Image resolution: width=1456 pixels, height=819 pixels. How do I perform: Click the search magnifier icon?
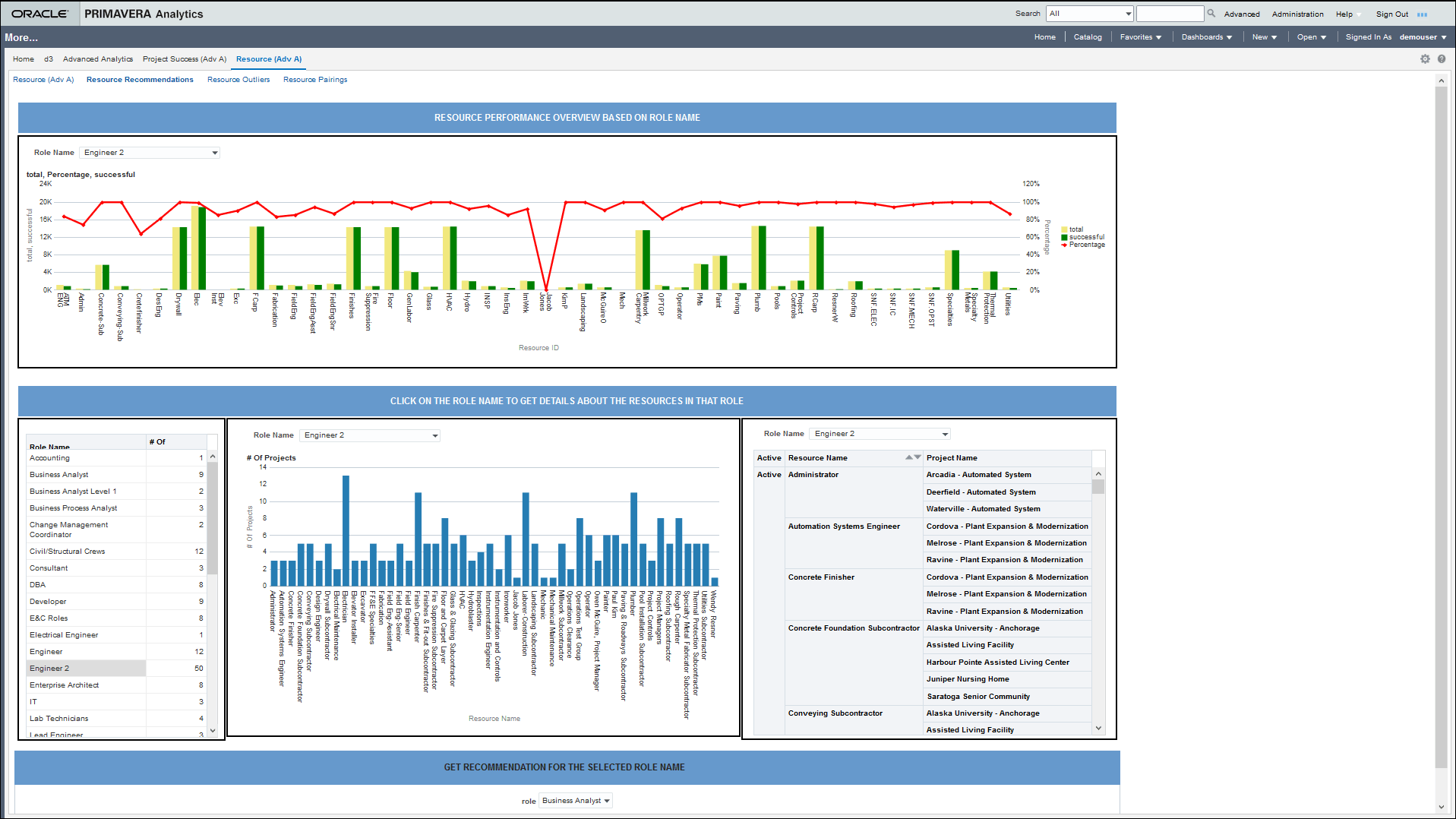point(1211,13)
